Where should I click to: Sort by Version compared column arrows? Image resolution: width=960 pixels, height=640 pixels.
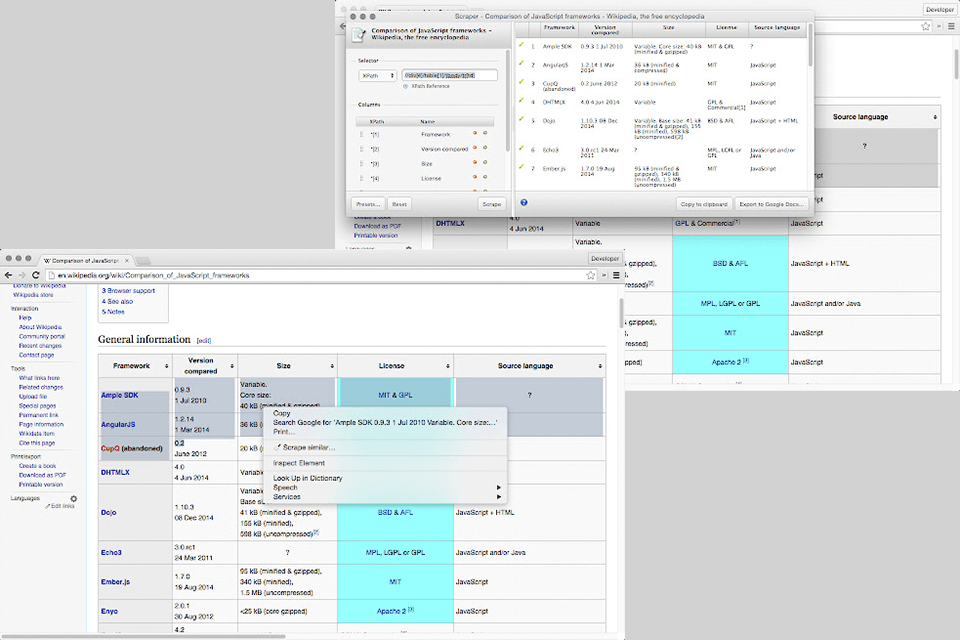(x=232, y=366)
